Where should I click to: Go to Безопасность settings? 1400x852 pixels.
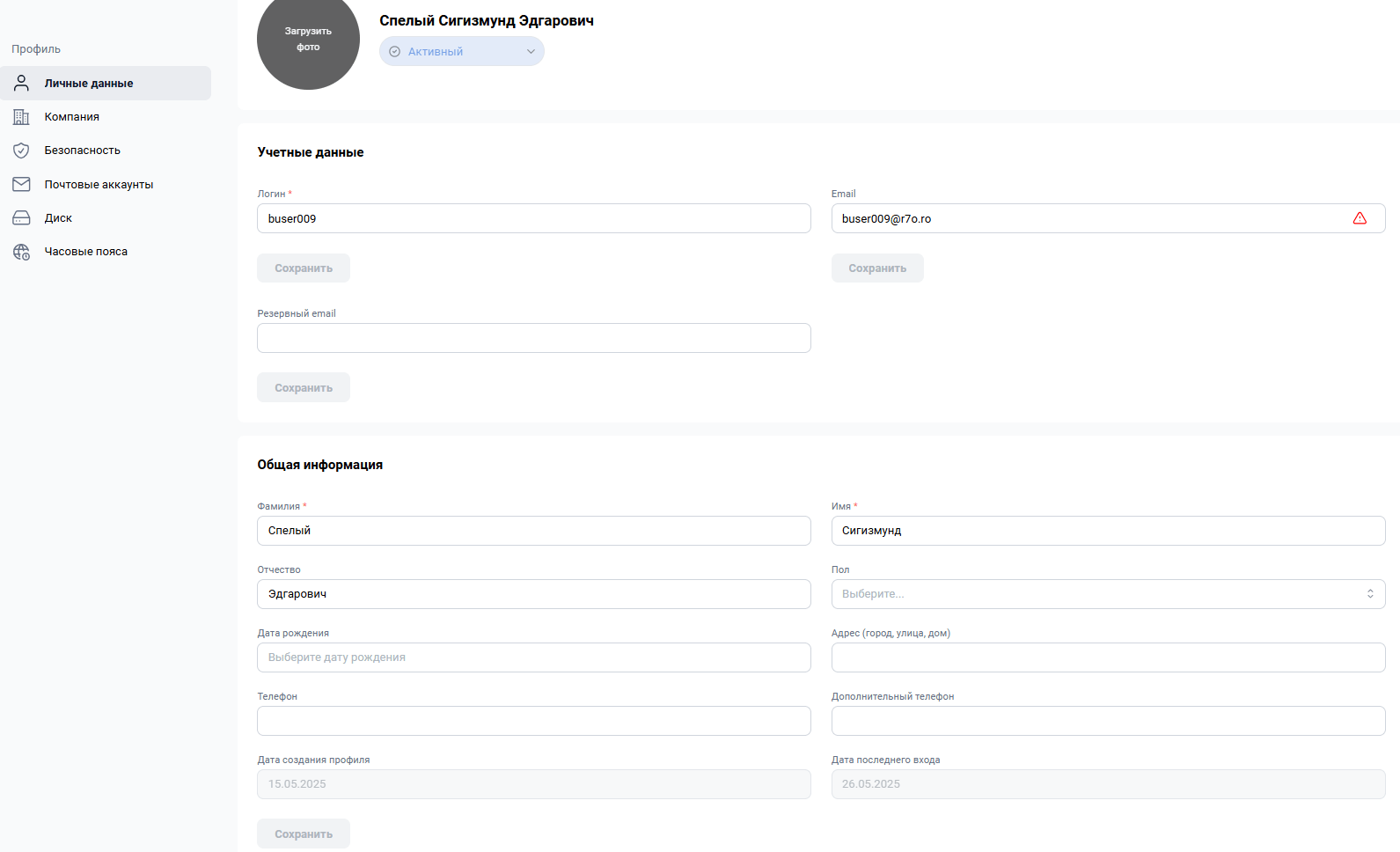[106, 151]
